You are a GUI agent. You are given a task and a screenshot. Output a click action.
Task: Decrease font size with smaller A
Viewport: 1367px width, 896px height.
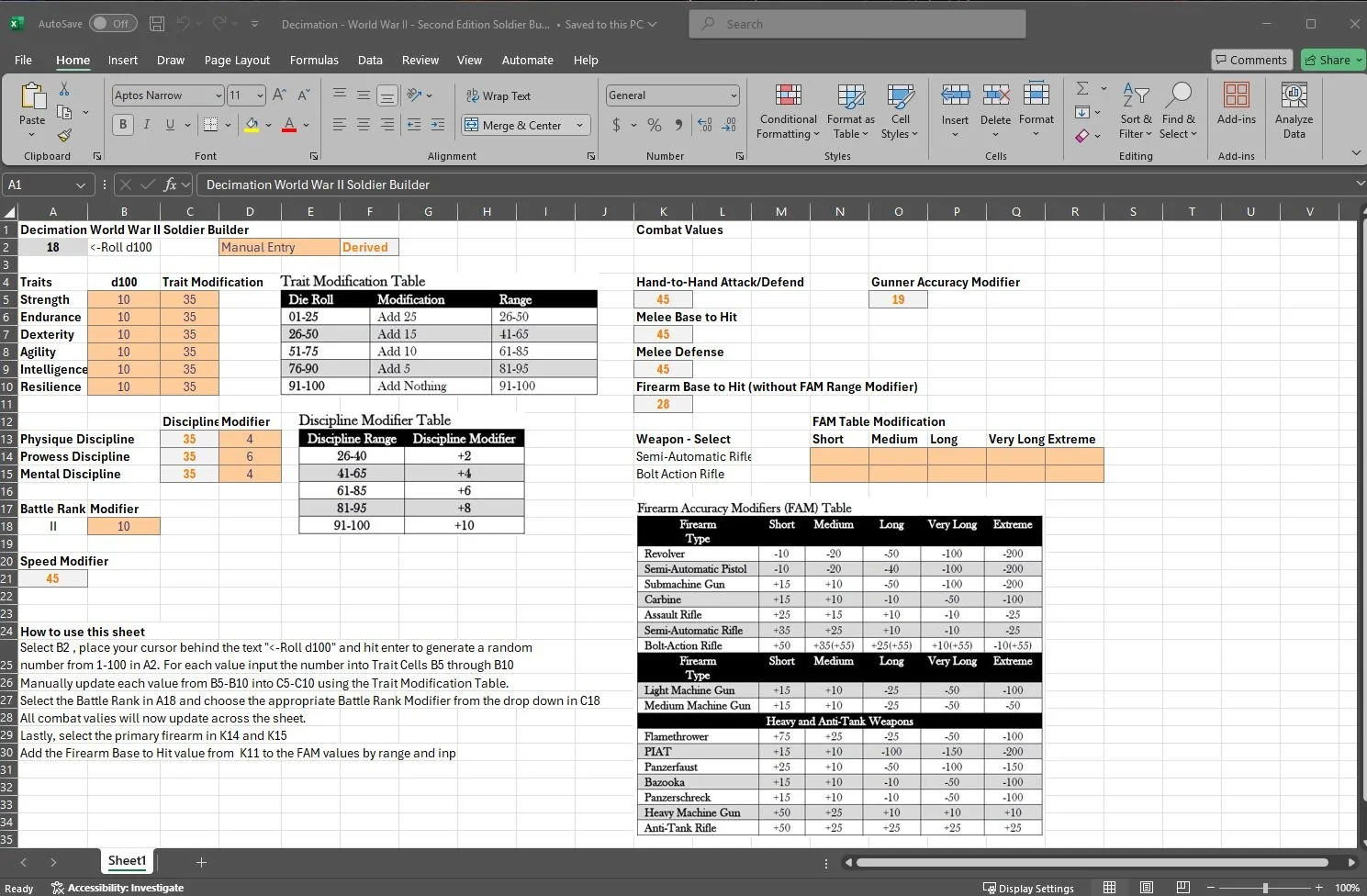tap(304, 95)
